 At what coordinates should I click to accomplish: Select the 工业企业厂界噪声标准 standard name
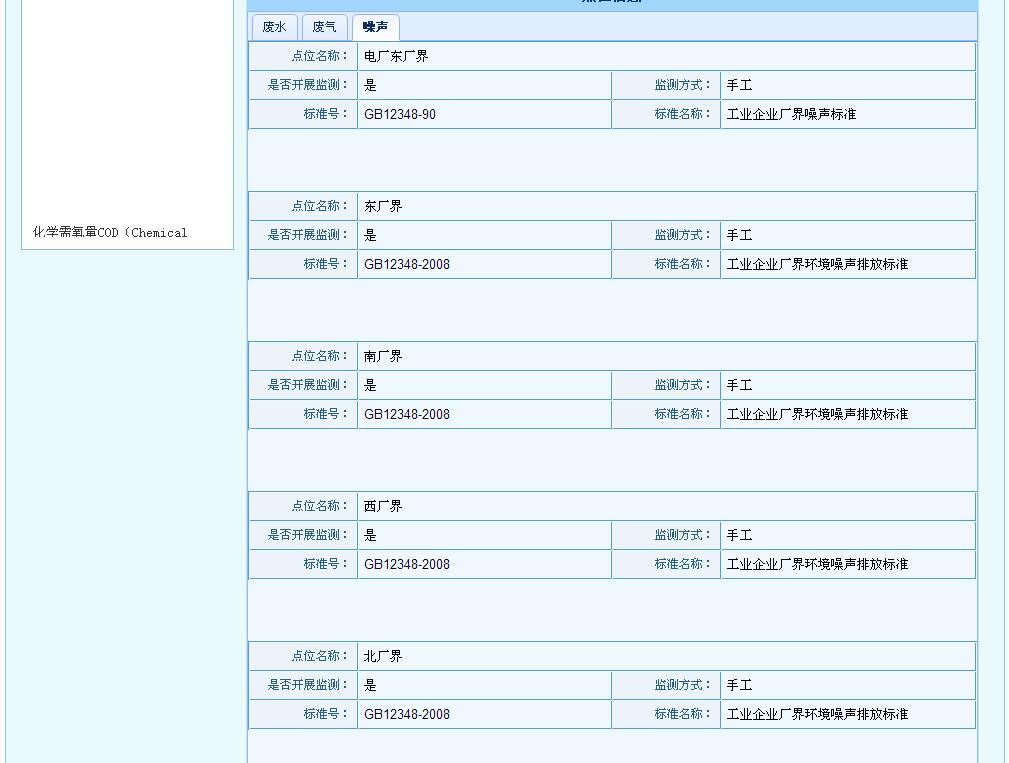click(795, 114)
